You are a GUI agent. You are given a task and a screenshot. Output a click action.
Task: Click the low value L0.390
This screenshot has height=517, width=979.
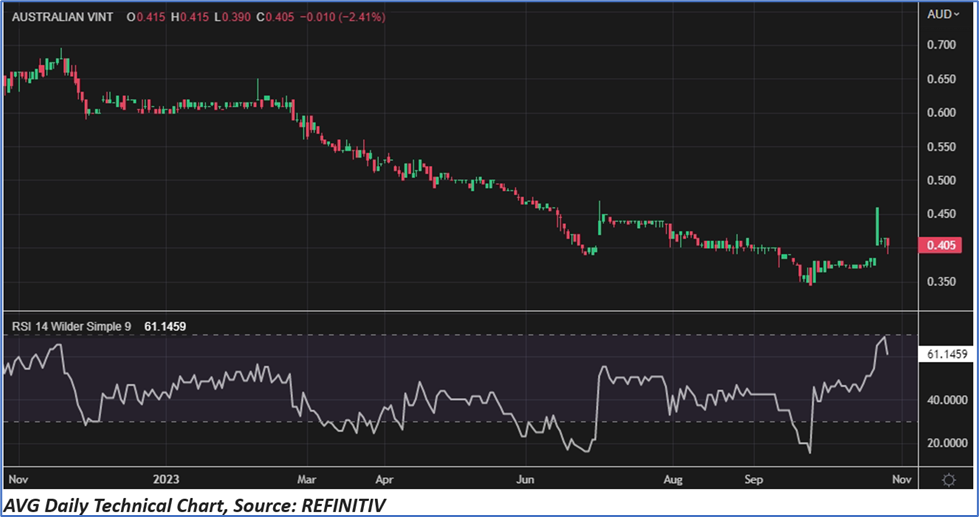tap(232, 17)
